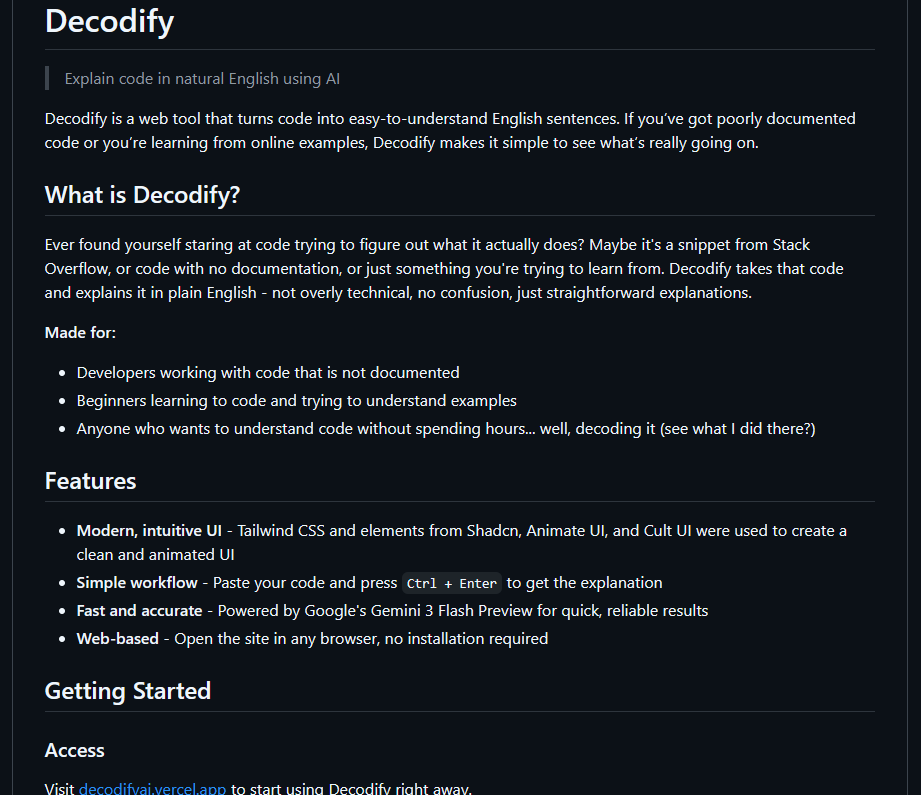Screen dimensions: 921x795
Task: Click the "Anyone who wants to understand" list item
Action: [446, 428]
